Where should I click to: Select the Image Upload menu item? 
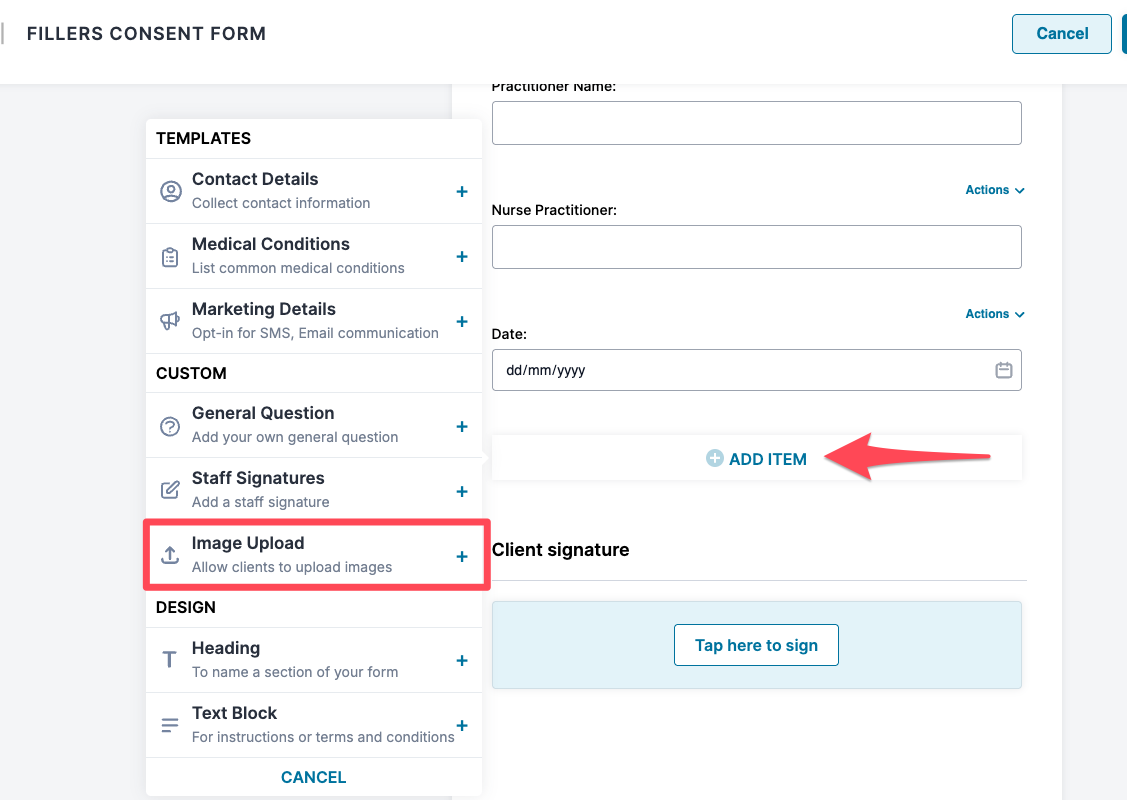[300, 555]
